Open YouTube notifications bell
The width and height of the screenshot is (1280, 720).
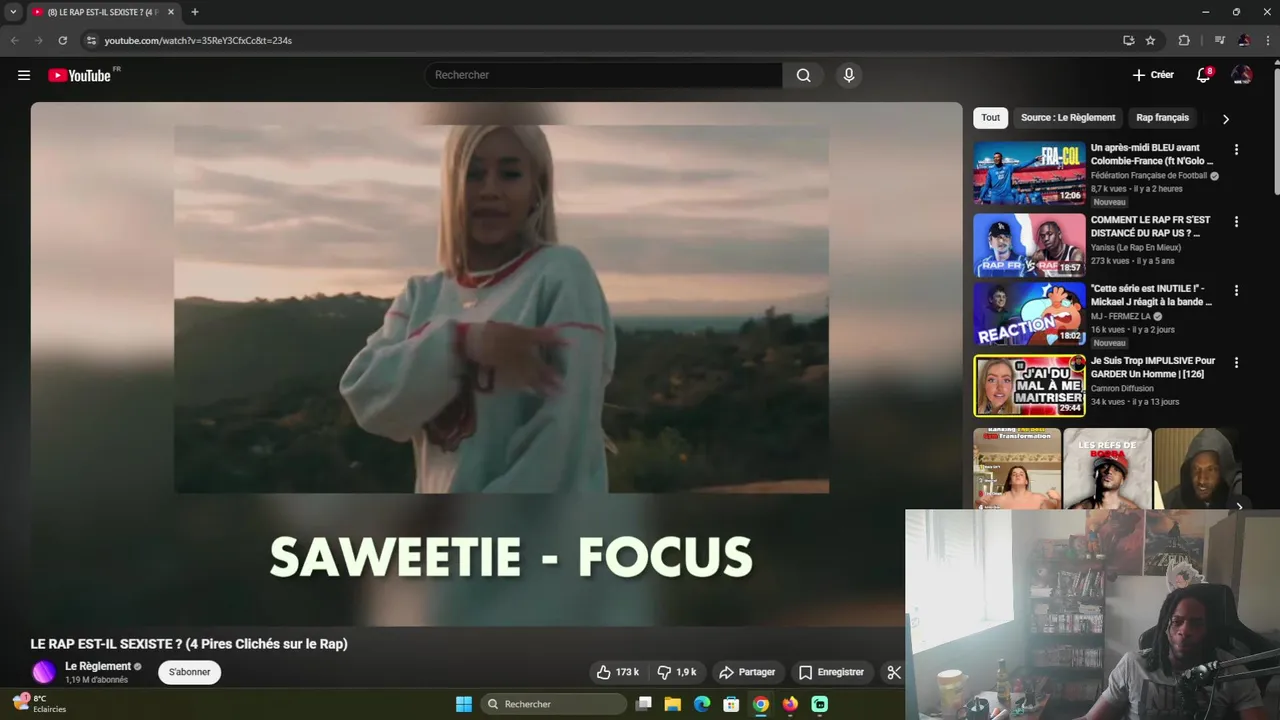tap(1204, 75)
